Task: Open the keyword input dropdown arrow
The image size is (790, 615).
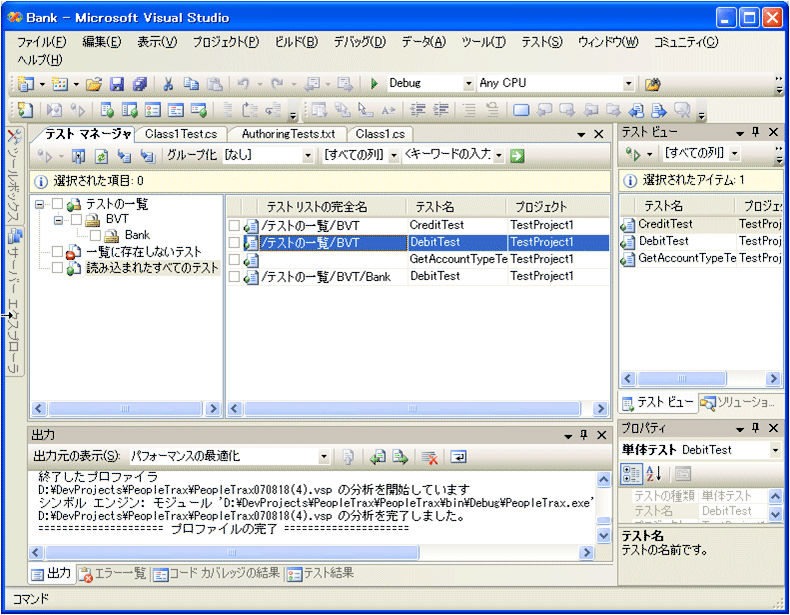Action: point(499,156)
